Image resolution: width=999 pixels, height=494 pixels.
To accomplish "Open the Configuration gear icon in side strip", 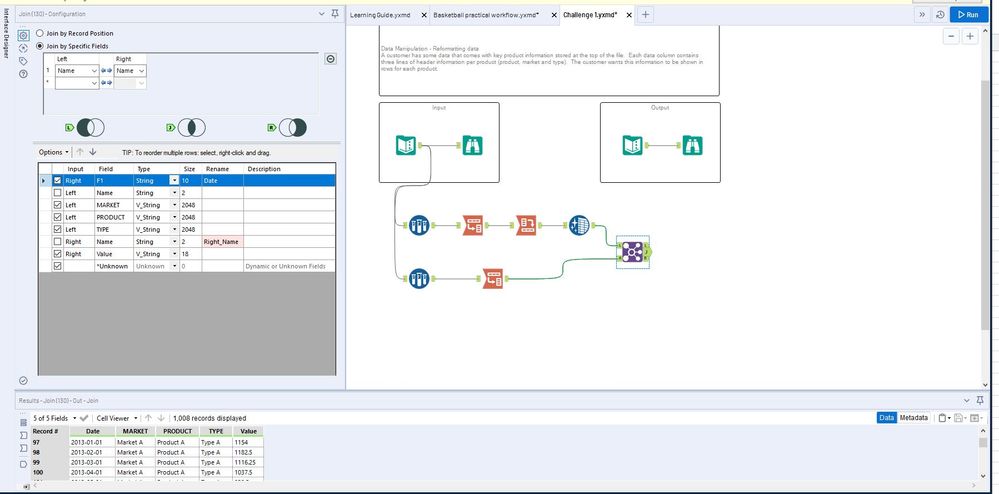I will pyautogui.click(x=24, y=36).
